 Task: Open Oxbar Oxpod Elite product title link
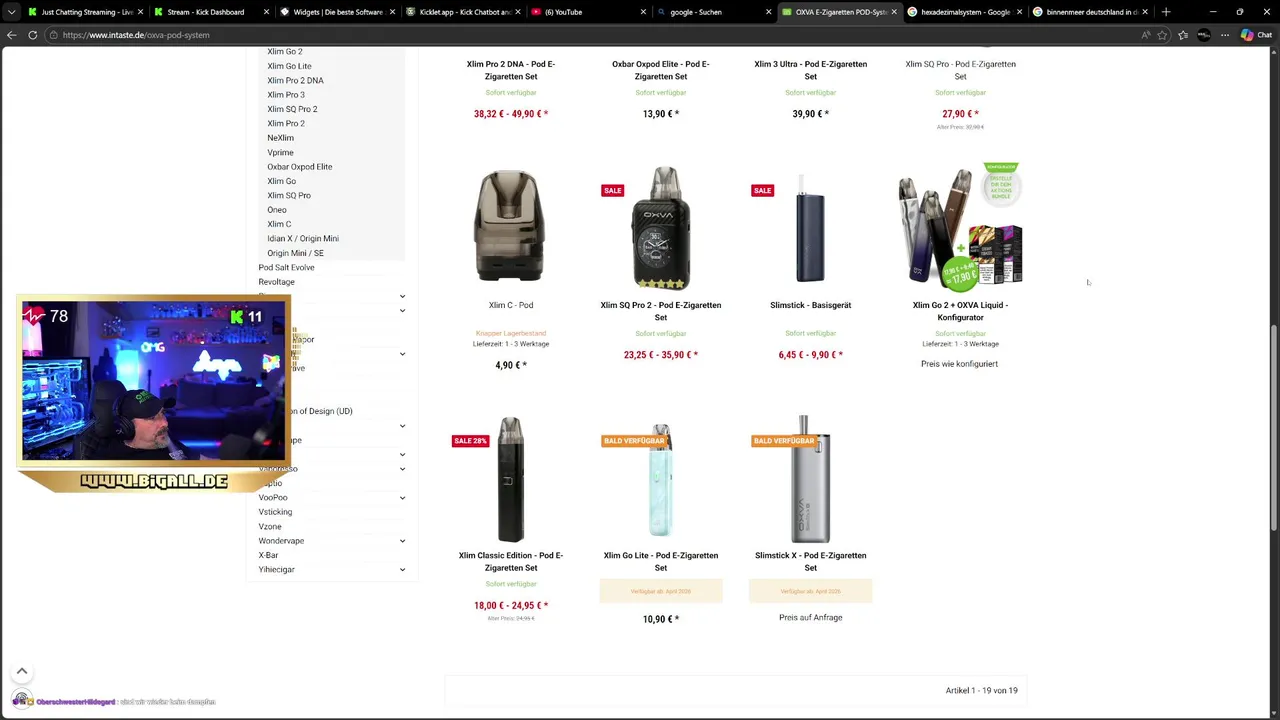tap(661, 70)
